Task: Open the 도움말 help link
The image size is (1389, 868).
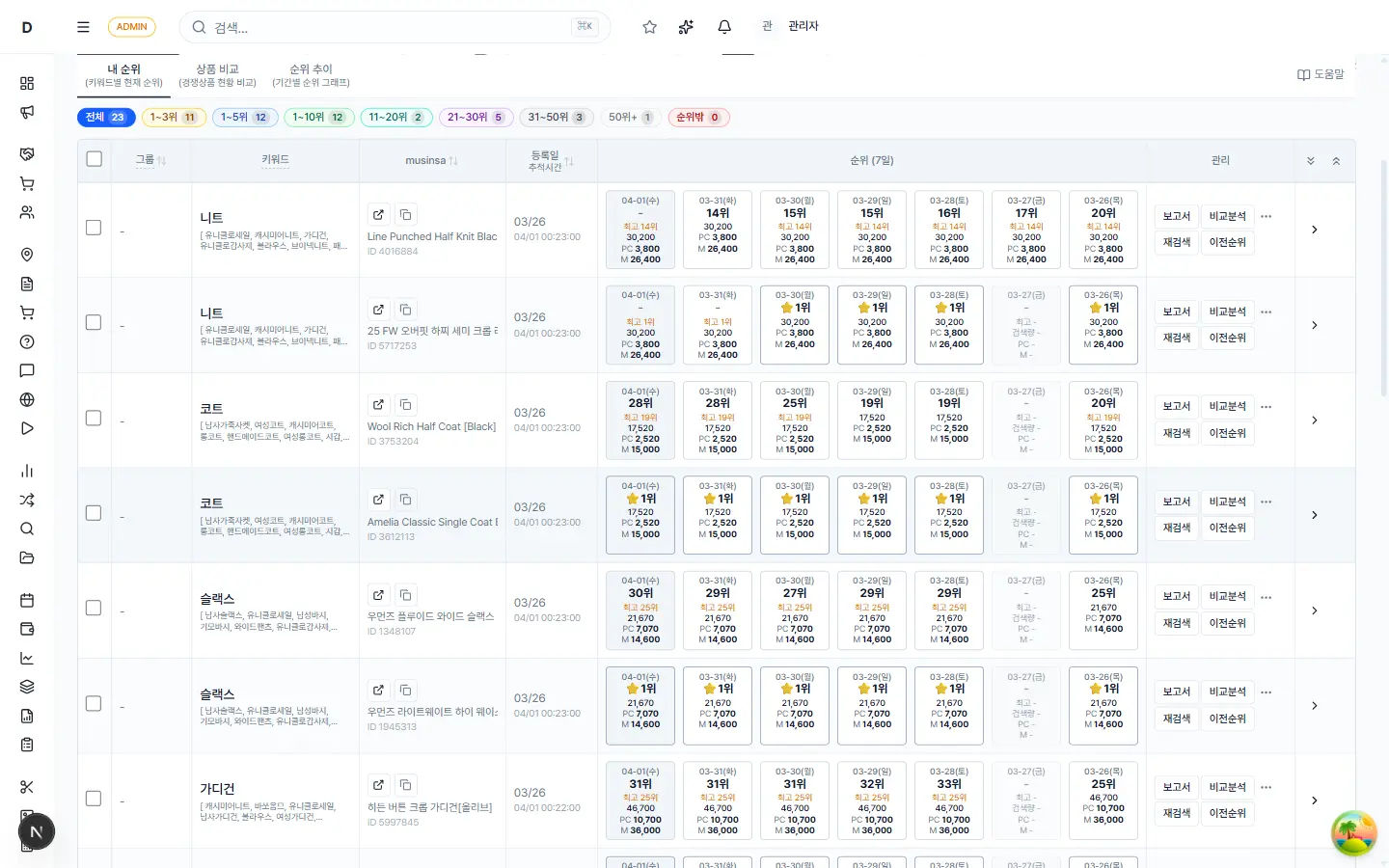Action: coord(1320,73)
